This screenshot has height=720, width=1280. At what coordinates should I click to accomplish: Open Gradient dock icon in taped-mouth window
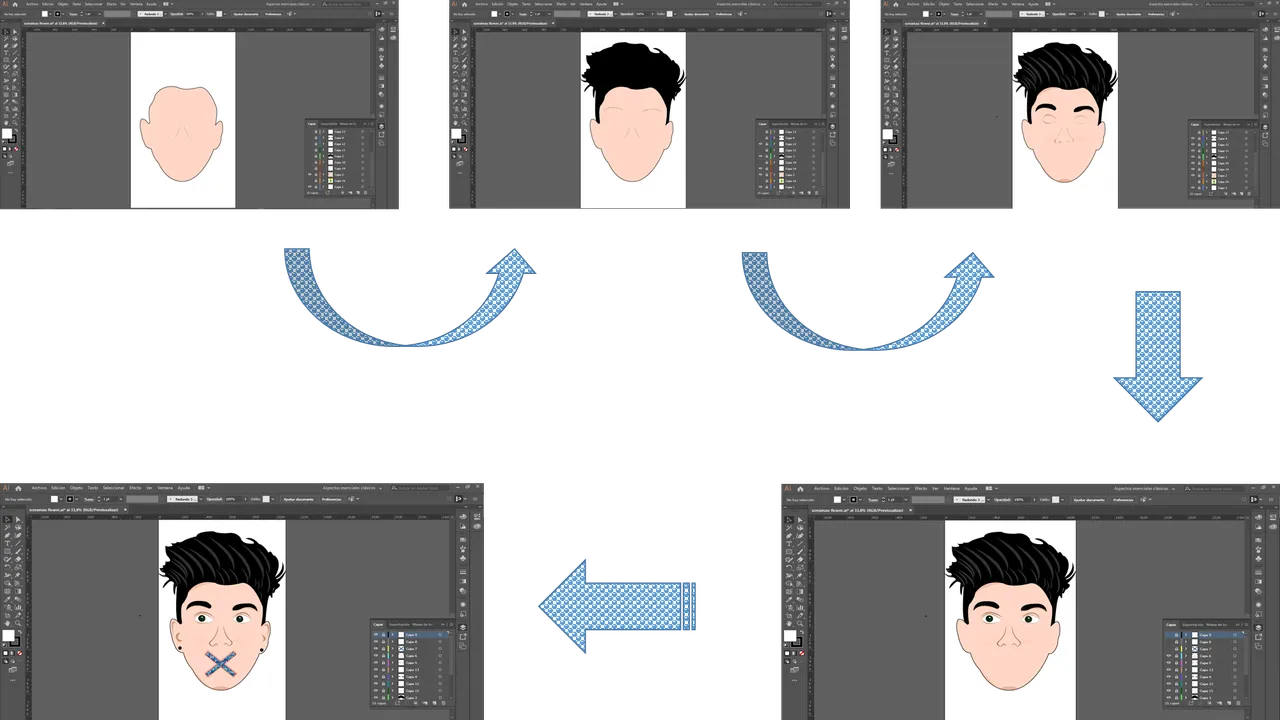pyautogui.click(x=463, y=581)
